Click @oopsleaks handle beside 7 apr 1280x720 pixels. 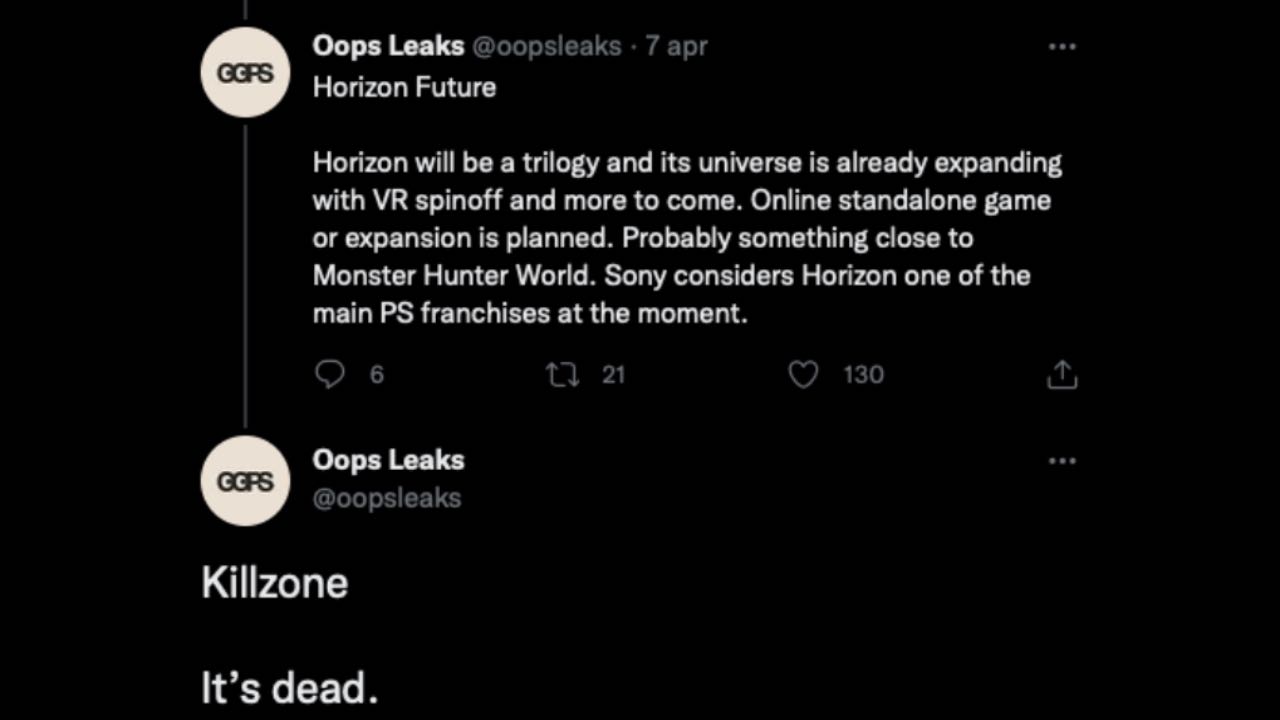click(546, 46)
